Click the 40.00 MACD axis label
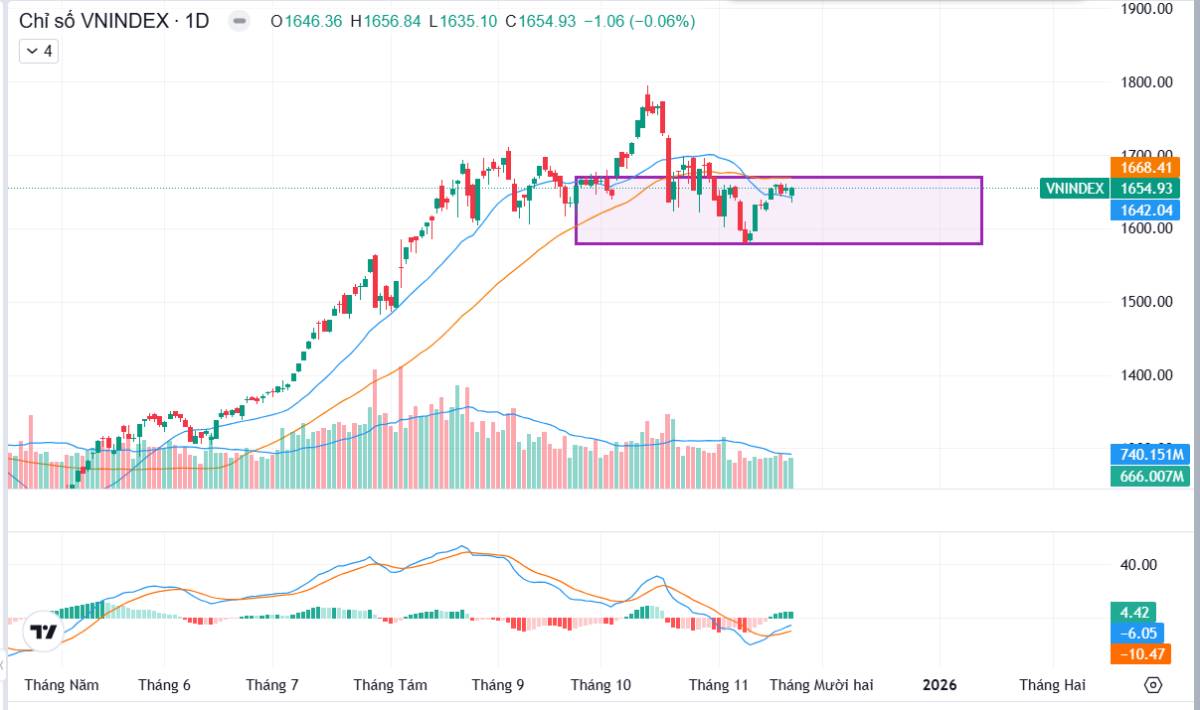 point(1139,565)
